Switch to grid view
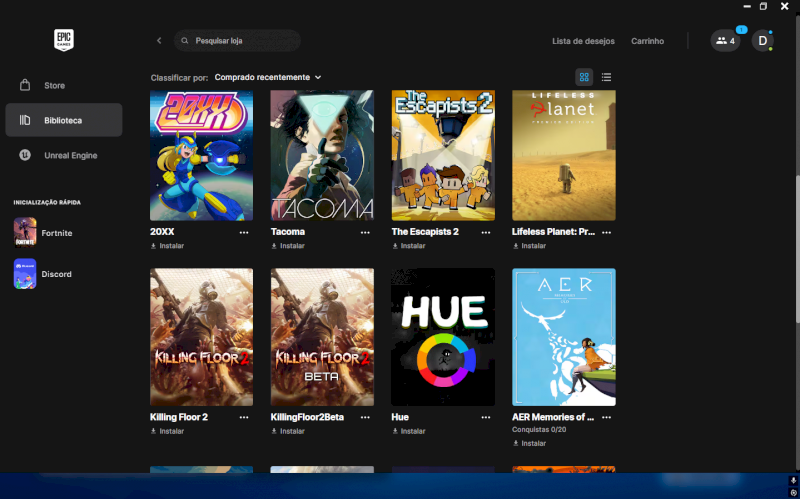 (584, 77)
